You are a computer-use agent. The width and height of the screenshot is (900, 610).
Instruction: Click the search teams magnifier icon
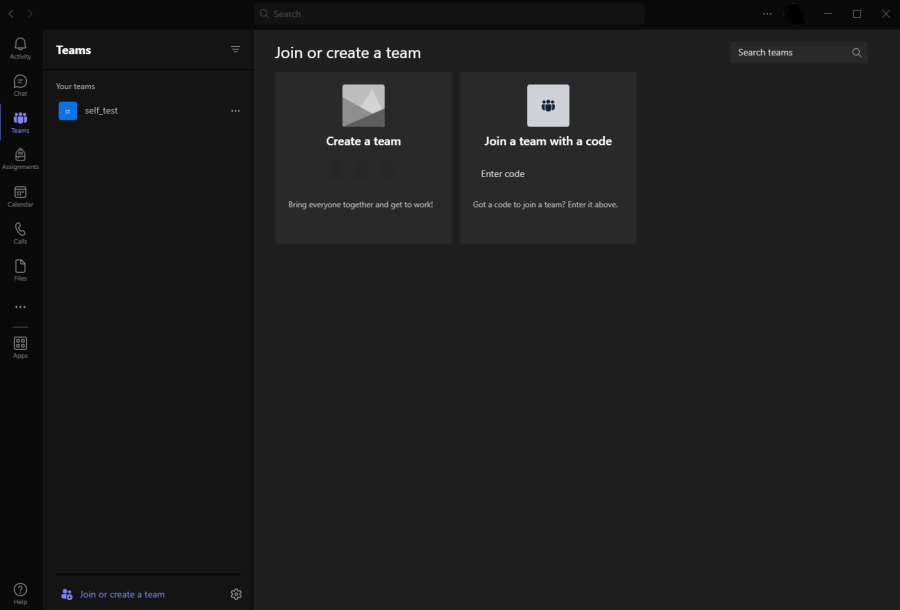coord(856,53)
